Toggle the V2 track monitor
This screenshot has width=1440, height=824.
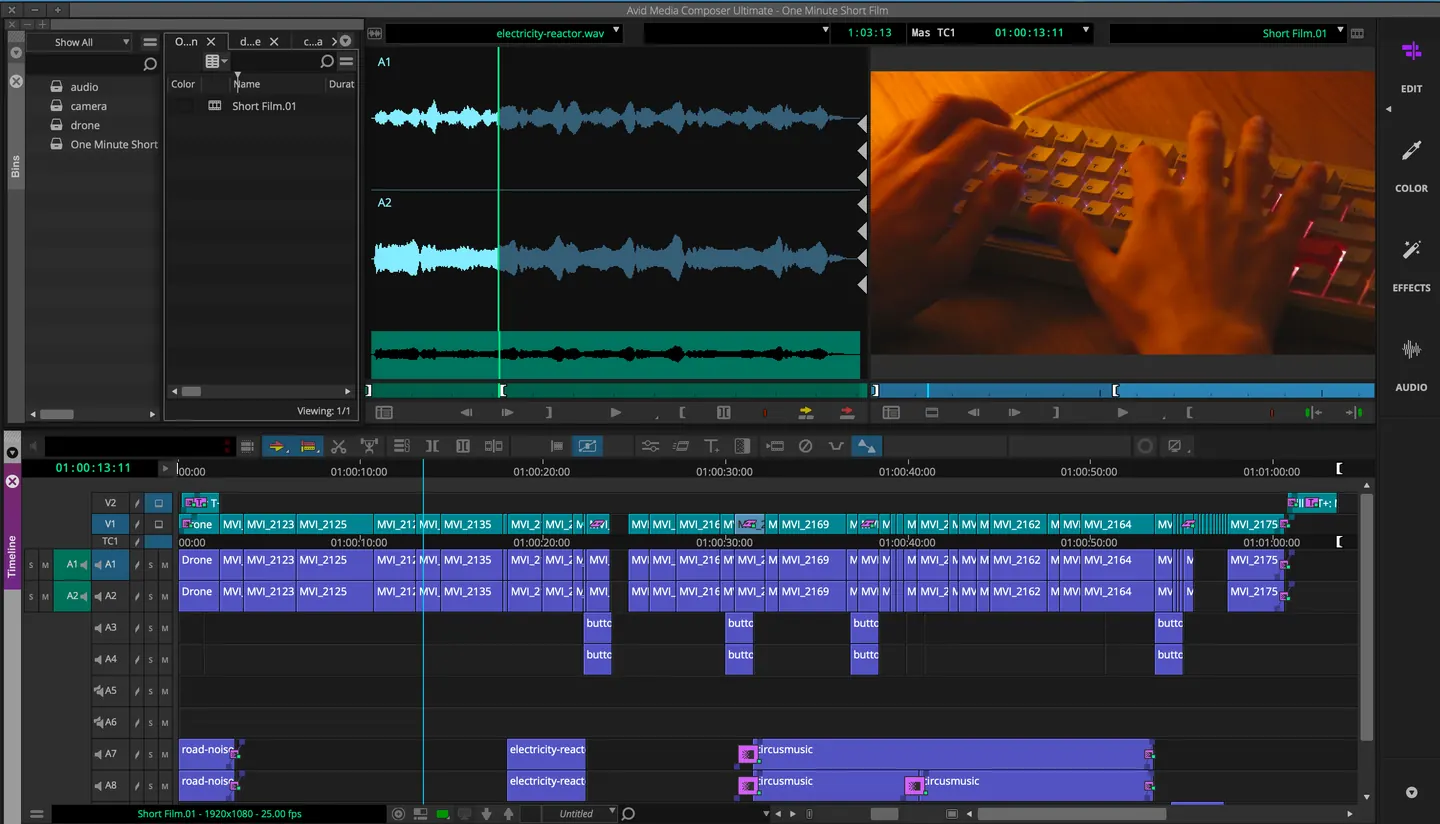158,503
